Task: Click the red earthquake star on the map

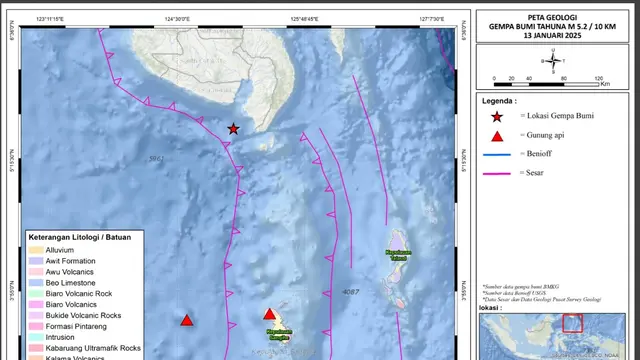Action: tap(233, 129)
